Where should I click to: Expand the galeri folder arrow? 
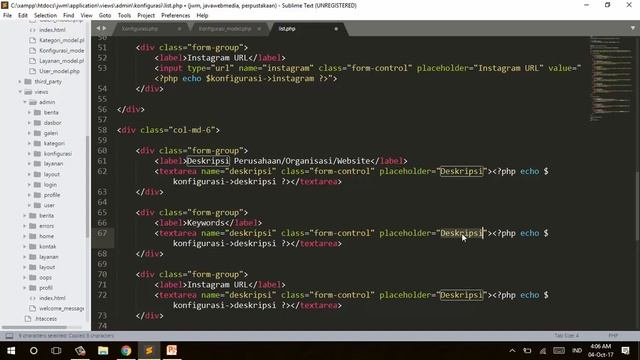click(29, 133)
